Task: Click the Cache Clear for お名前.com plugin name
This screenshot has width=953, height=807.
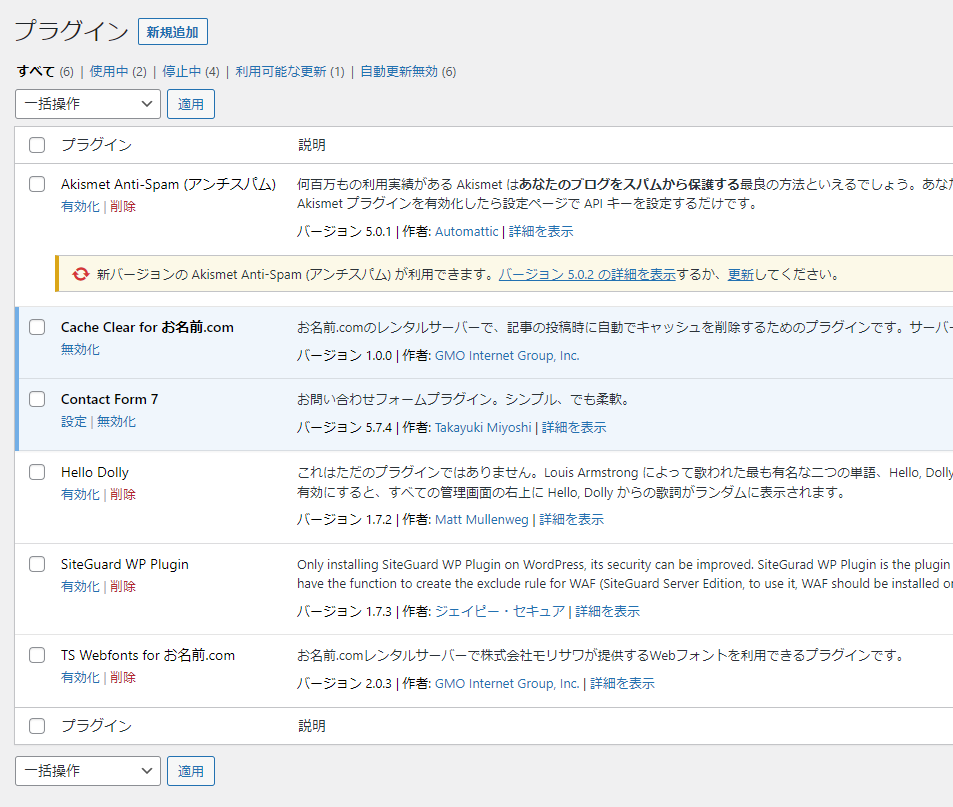Action: pos(147,327)
